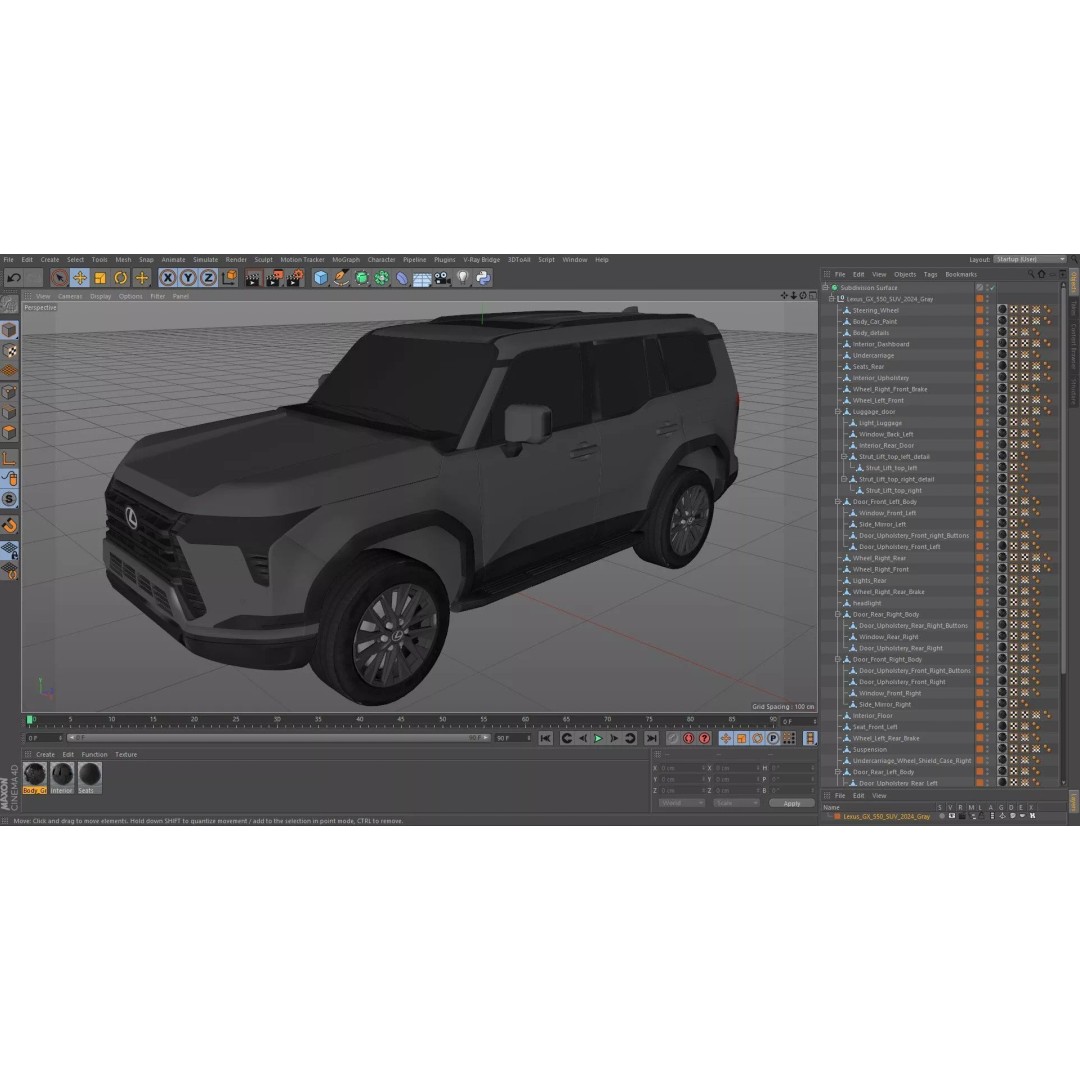Screen dimensions: 1080x1080
Task: Toggle Y axis lock
Action: click(188, 278)
